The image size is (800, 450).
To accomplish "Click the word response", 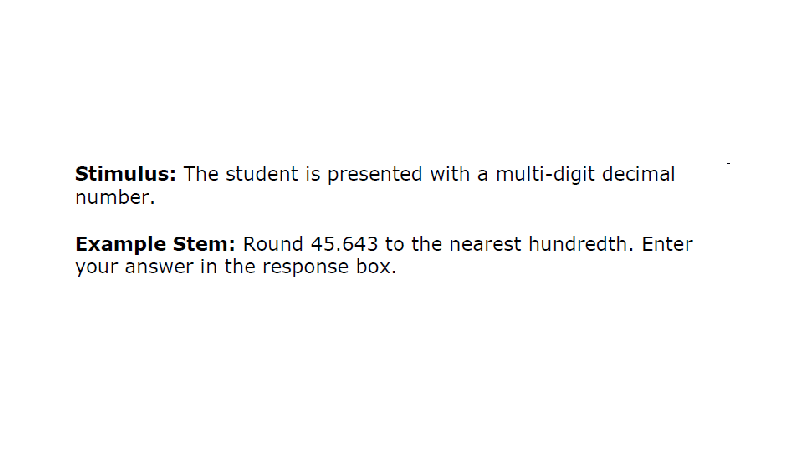I will pos(306,268).
